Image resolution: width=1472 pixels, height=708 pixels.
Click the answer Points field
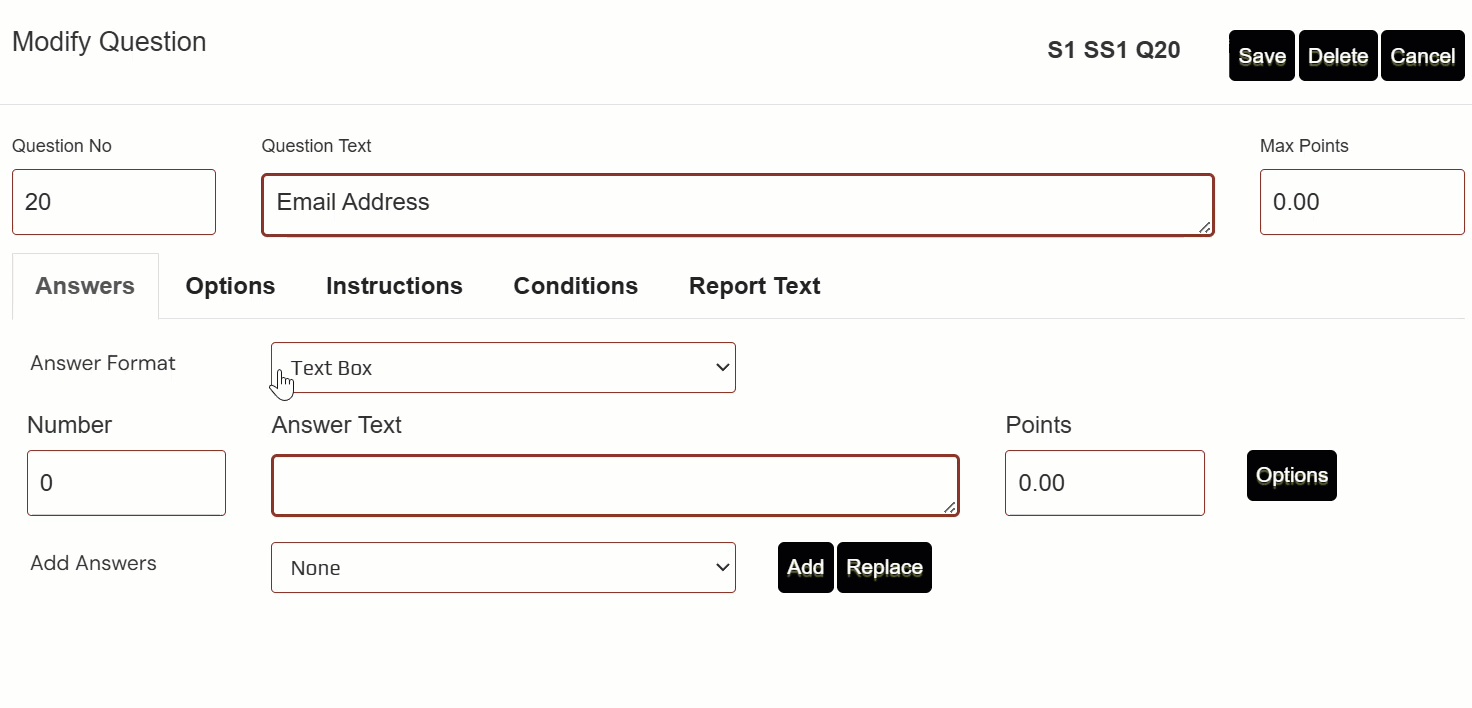[1104, 483]
